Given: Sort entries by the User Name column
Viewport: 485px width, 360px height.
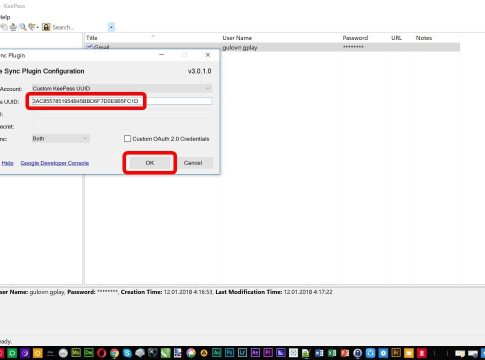Looking at the screenshot, I should pos(237,38).
